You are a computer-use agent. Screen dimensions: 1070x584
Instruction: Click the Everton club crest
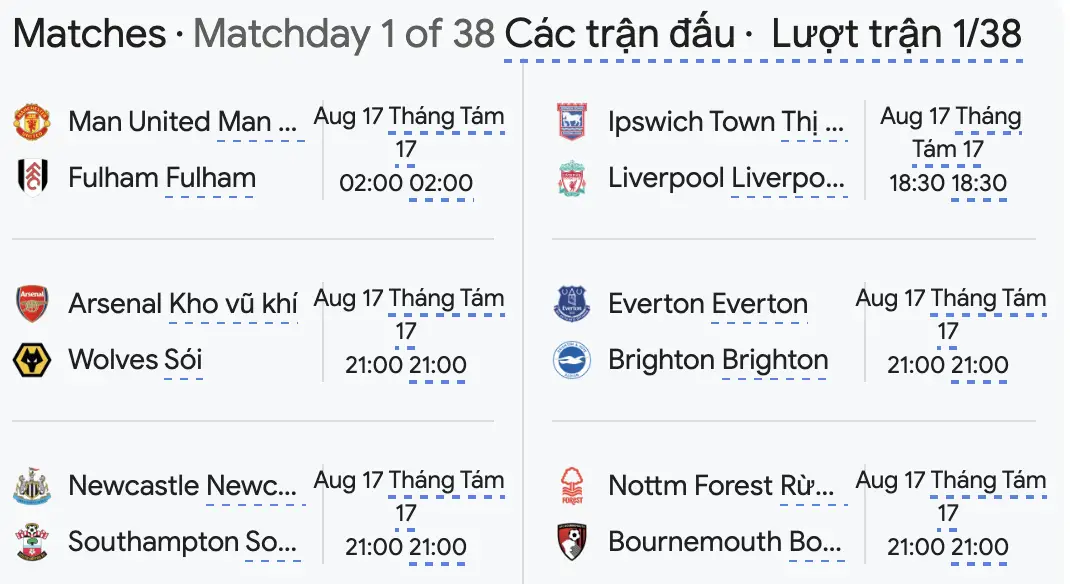(x=572, y=304)
